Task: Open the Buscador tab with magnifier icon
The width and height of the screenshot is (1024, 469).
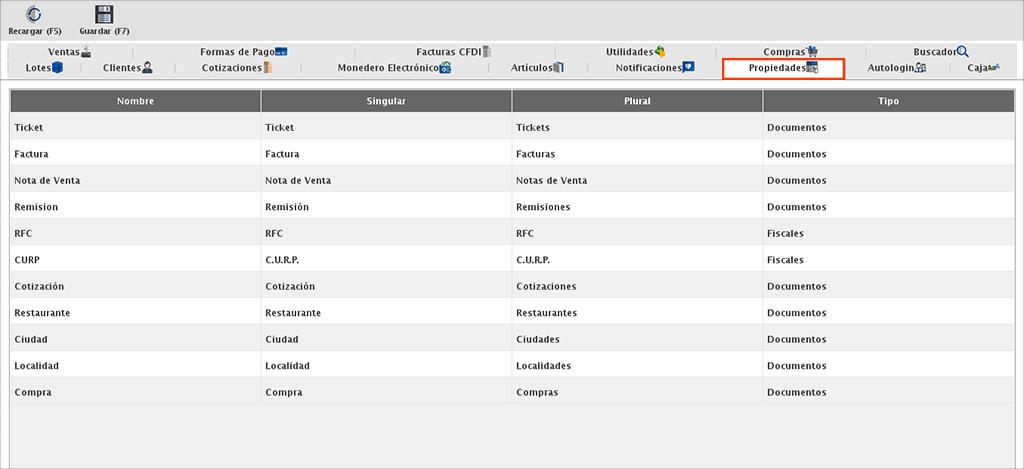Action: click(941, 52)
